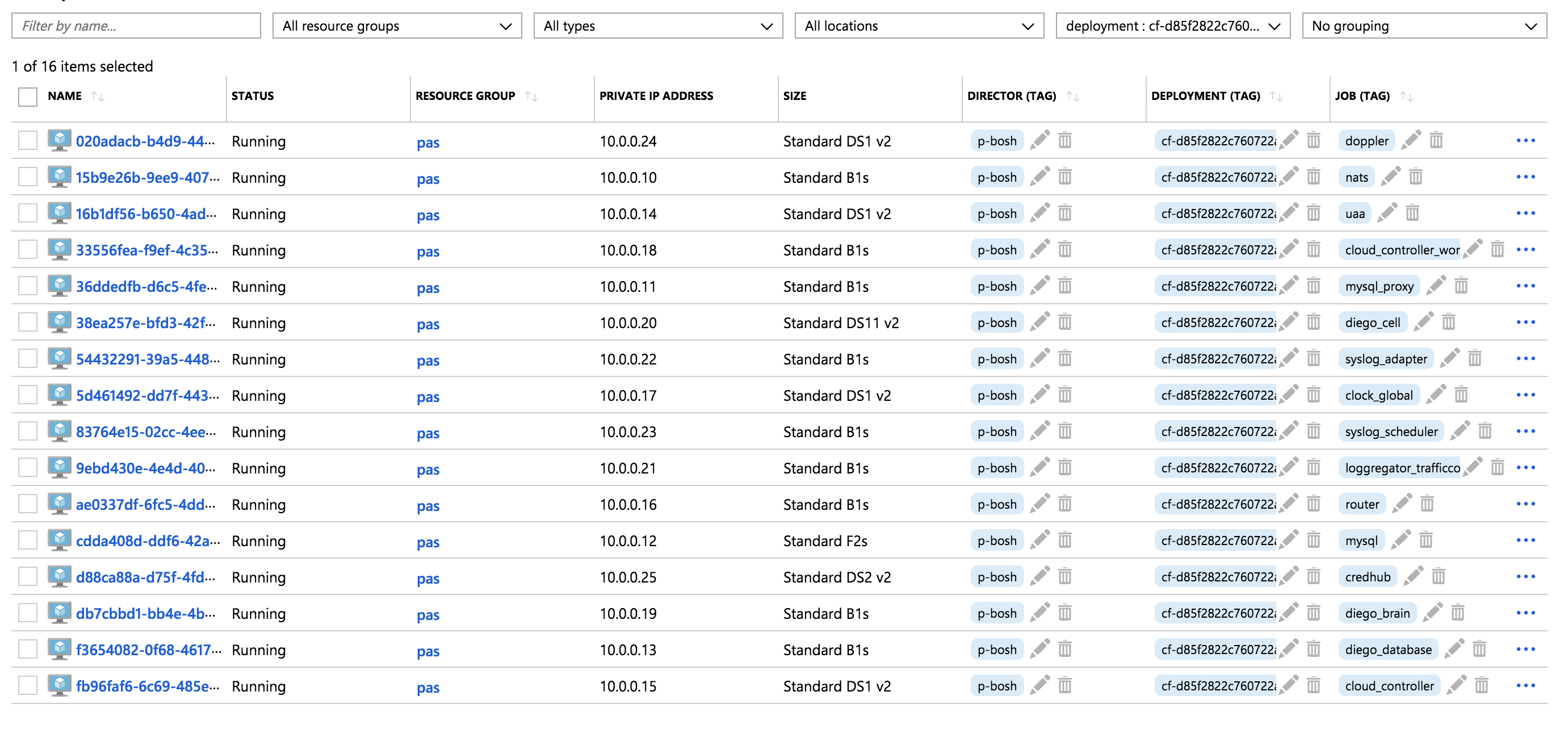Edit the credhub job tag

point(1413,576)
